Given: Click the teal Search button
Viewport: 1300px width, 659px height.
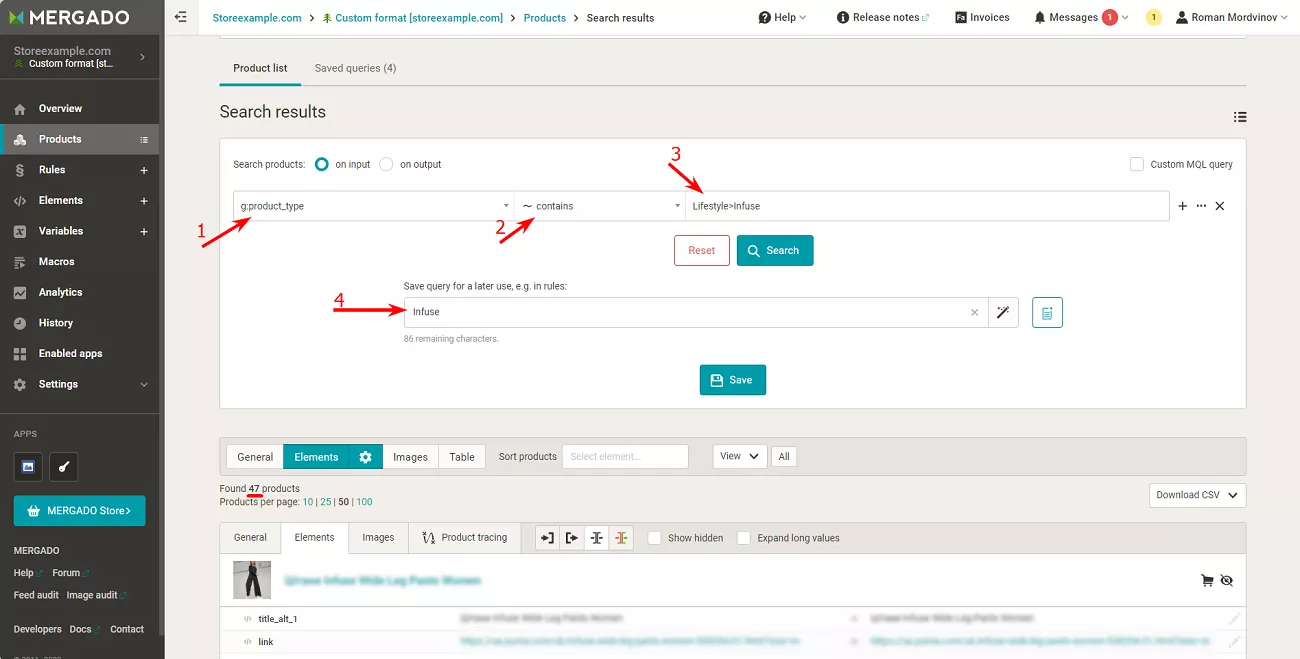Looking at the screenshot, I should point(775,250).
